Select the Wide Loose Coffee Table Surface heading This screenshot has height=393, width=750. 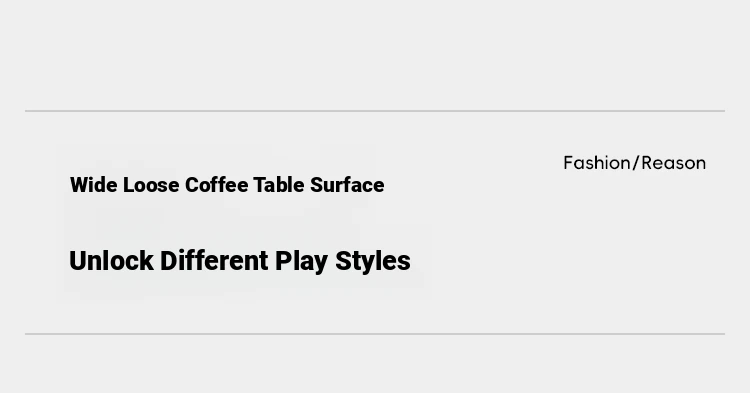coord(227,185)
